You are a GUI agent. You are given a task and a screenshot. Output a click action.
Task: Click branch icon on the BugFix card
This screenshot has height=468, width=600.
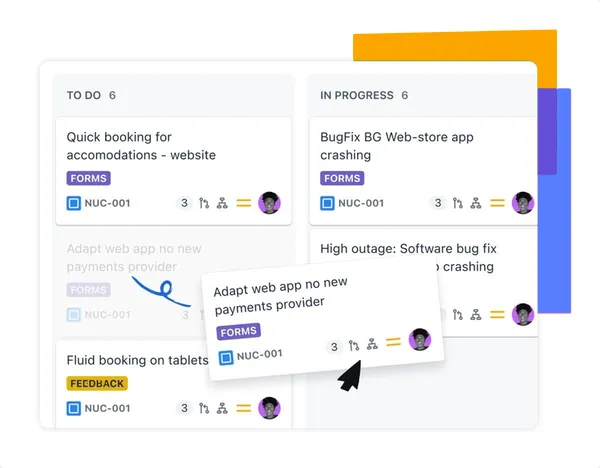(458, 203)
